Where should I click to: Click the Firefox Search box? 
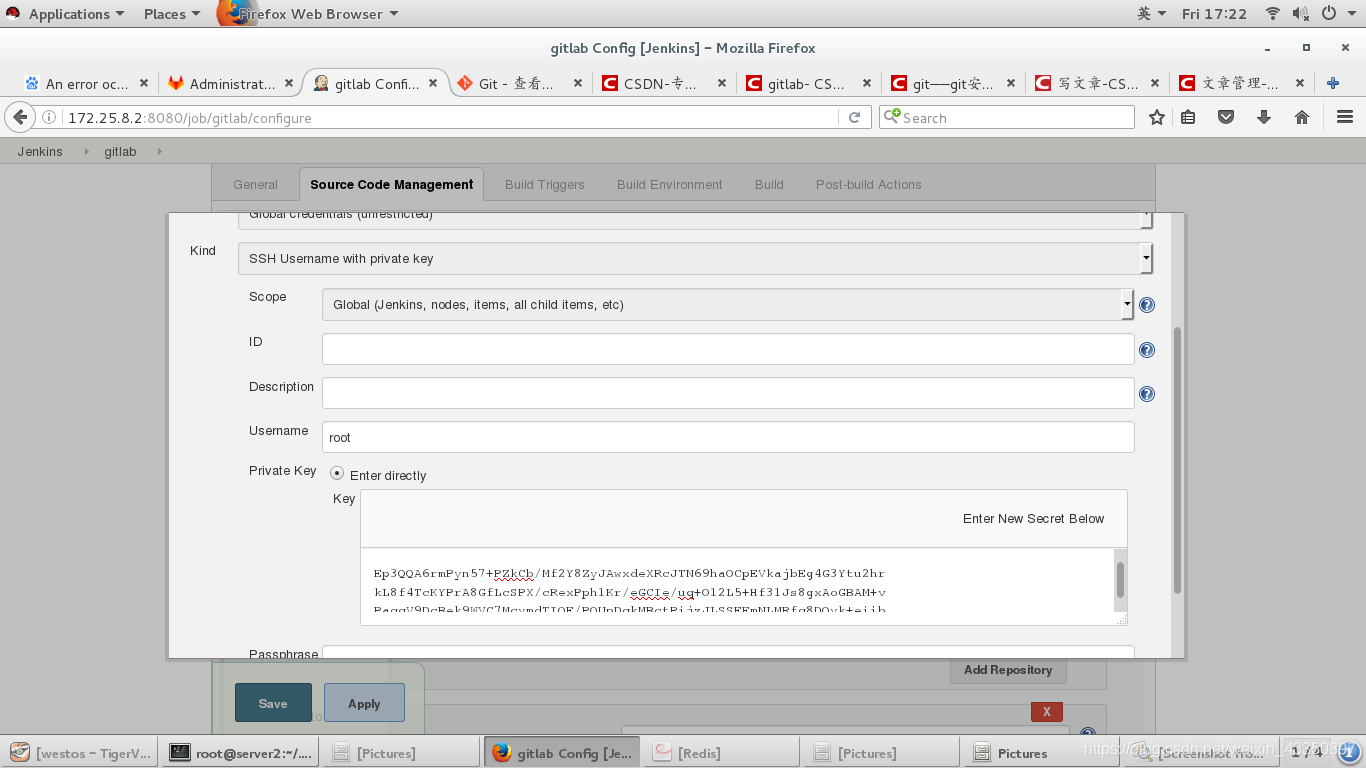tap(1007, 117)
